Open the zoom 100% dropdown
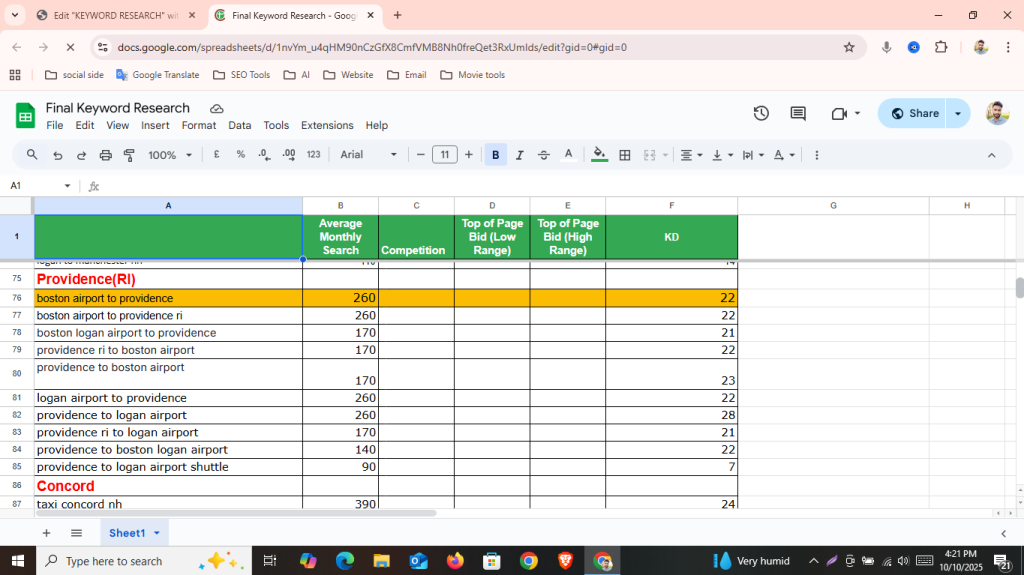 click(x=169, y=155)
